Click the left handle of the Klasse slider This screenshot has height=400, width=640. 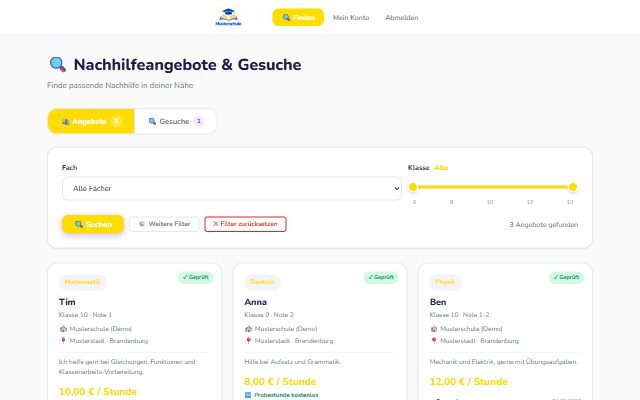click(x=413, y=187)
